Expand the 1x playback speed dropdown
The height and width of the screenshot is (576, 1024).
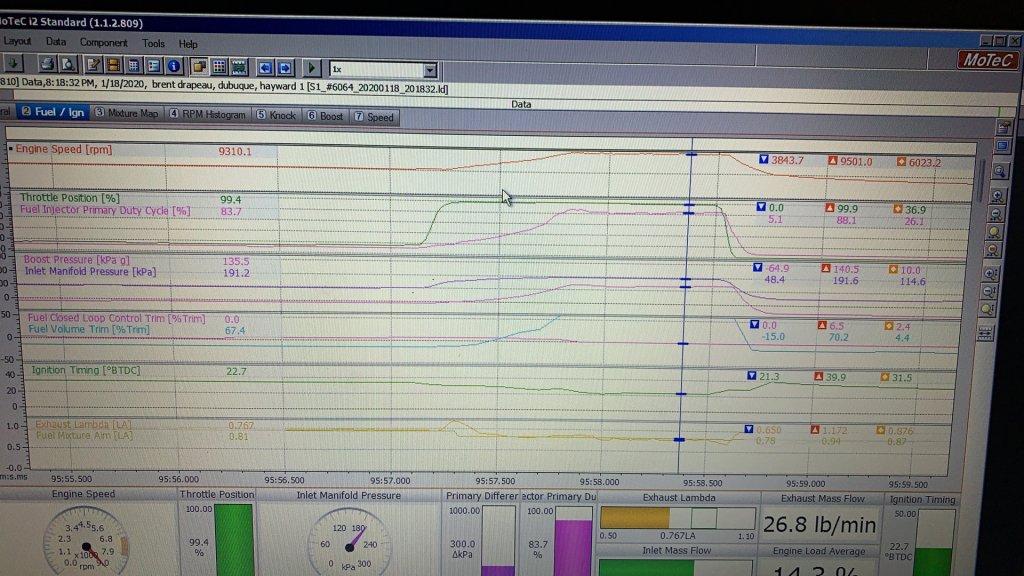[x=430, y=70]
